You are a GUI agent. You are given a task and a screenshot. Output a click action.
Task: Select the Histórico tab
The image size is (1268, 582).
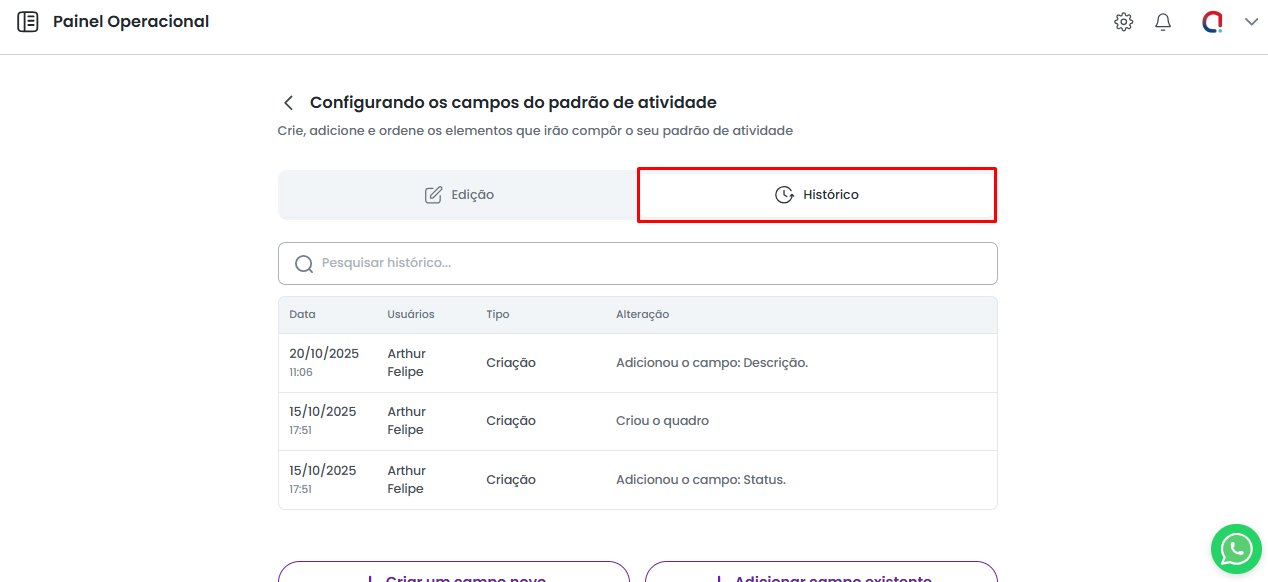(817, 195)
